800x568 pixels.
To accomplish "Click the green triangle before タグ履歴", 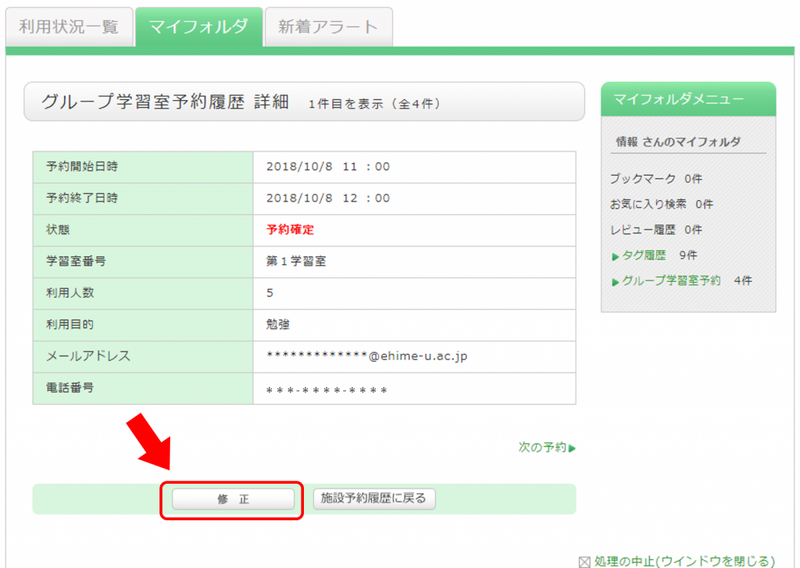I will [614, 256].
